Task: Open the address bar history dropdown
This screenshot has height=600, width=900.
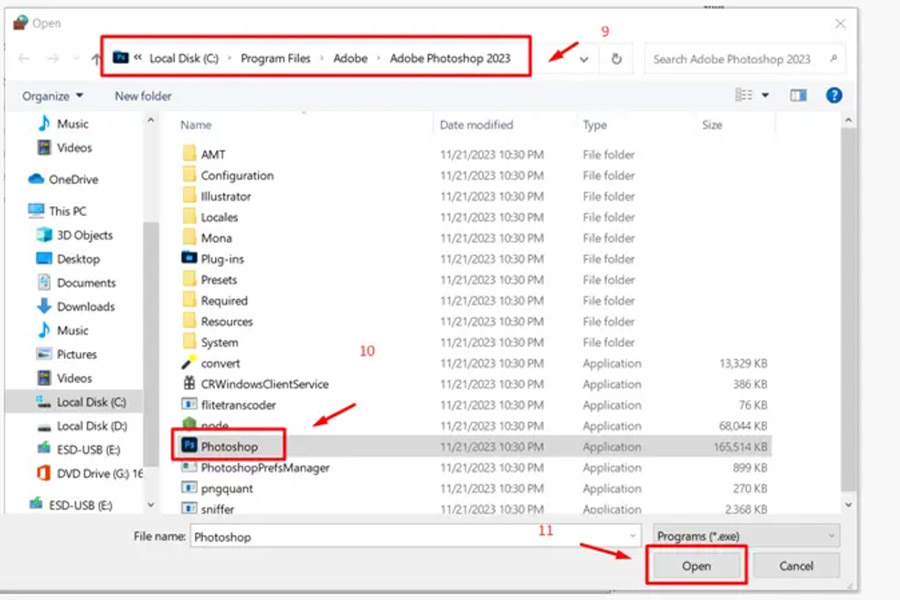Action: point(584,59)
